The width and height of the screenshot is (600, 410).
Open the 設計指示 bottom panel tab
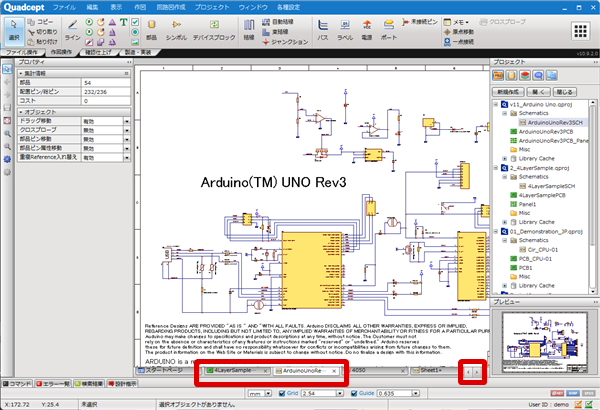(123, 384)
